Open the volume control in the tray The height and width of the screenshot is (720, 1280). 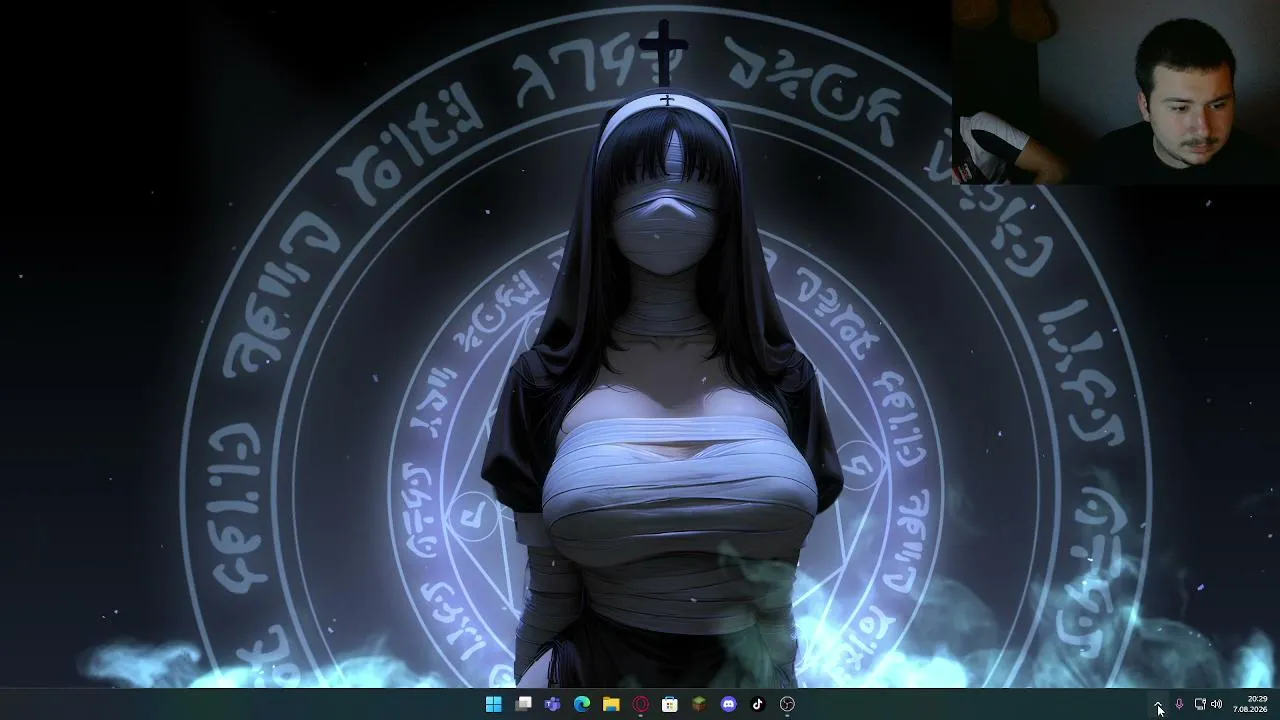(1216, 704)
